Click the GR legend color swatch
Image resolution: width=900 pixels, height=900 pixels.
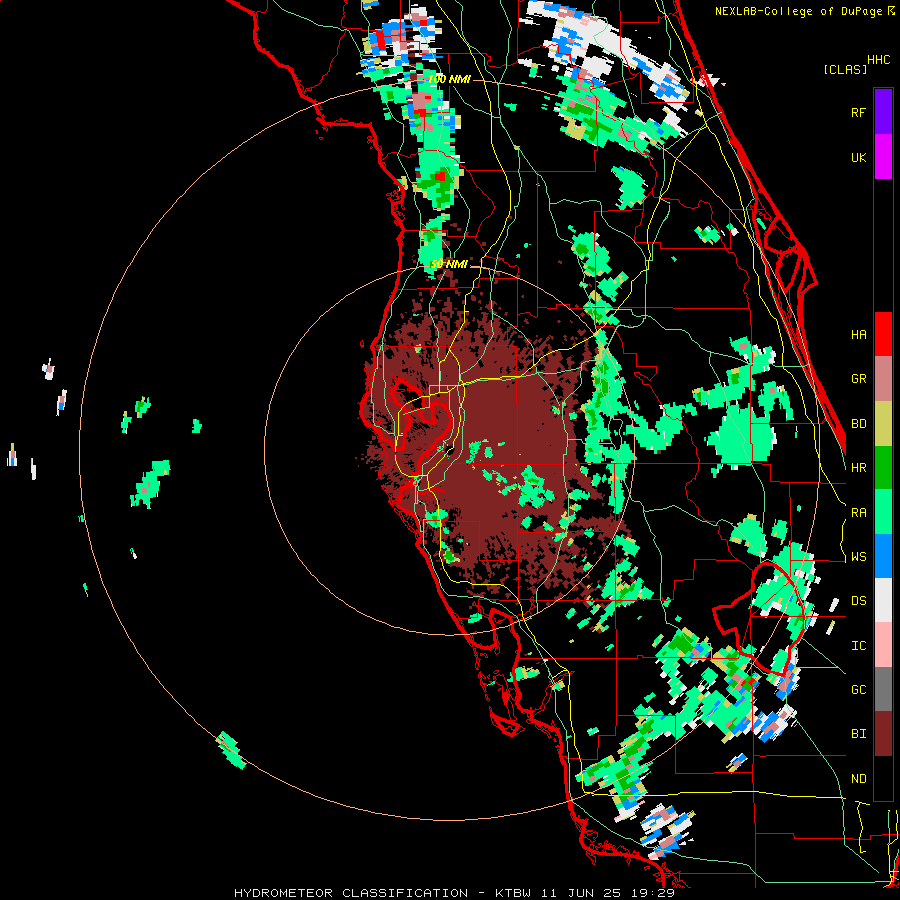click(x=883, y=378)
